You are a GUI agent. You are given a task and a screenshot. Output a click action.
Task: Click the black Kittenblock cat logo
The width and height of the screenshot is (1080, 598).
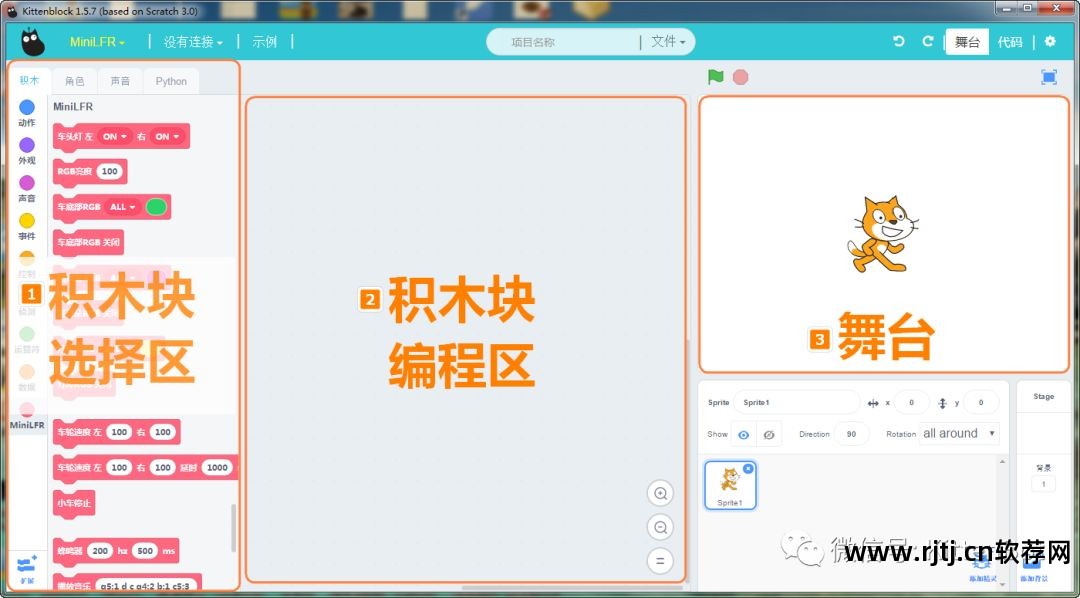point(32,42)
